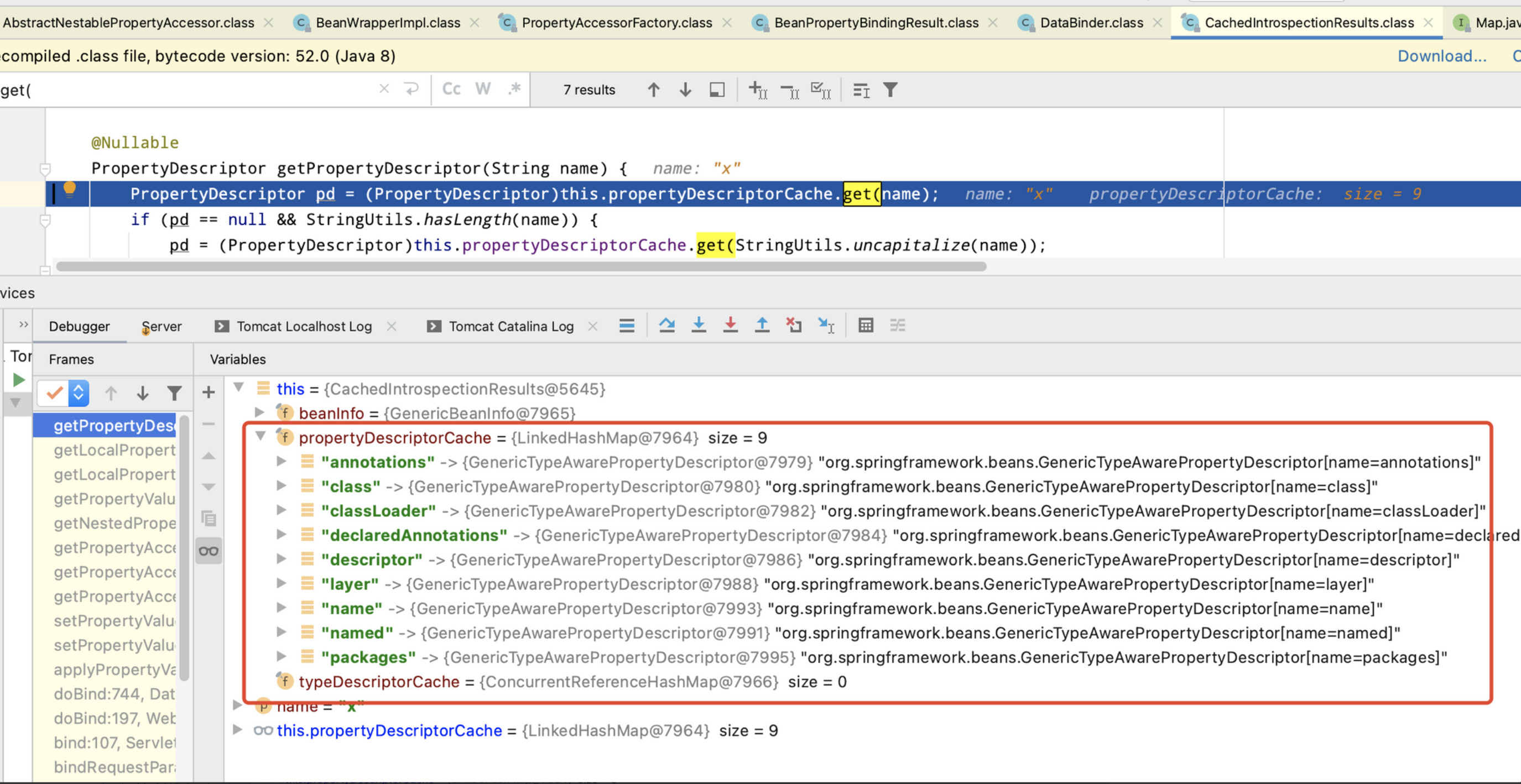Toggle Match Case (Cc) option
Screen dimensions: 1521x784
(x=451, y=88)
